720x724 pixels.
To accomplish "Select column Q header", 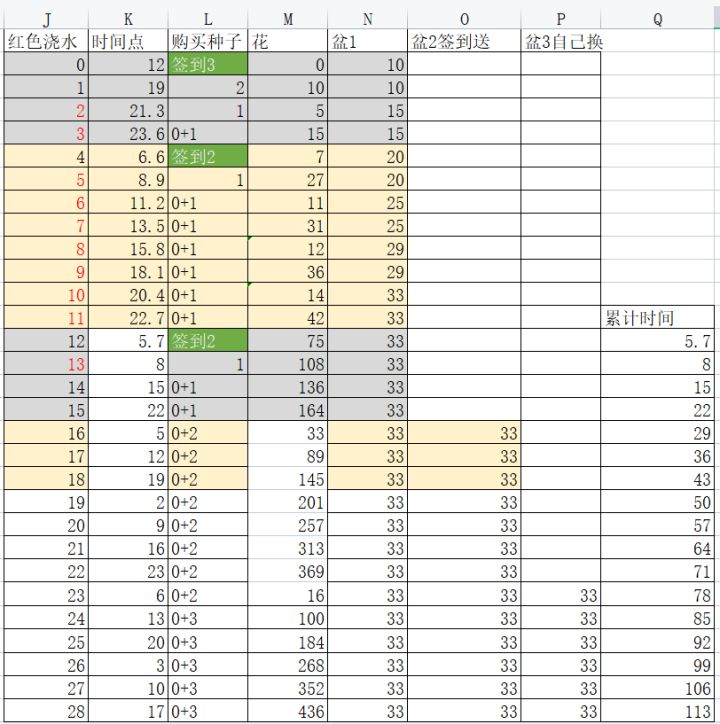I will tap(658, 19).
